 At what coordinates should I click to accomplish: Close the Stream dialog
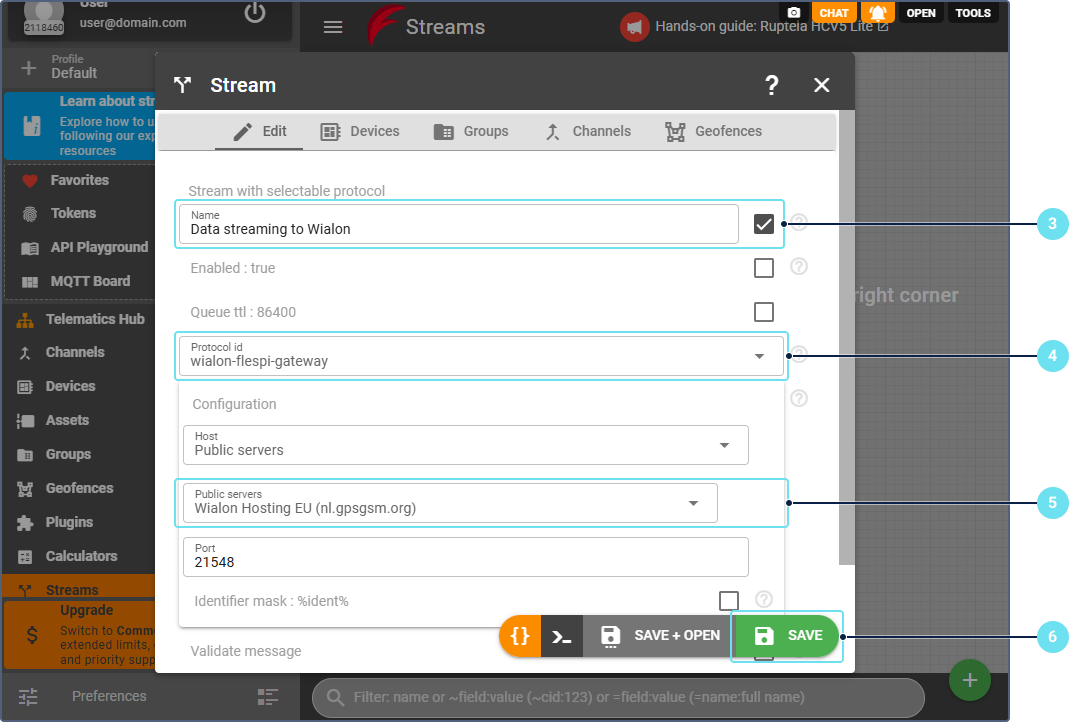click(822, 85)
